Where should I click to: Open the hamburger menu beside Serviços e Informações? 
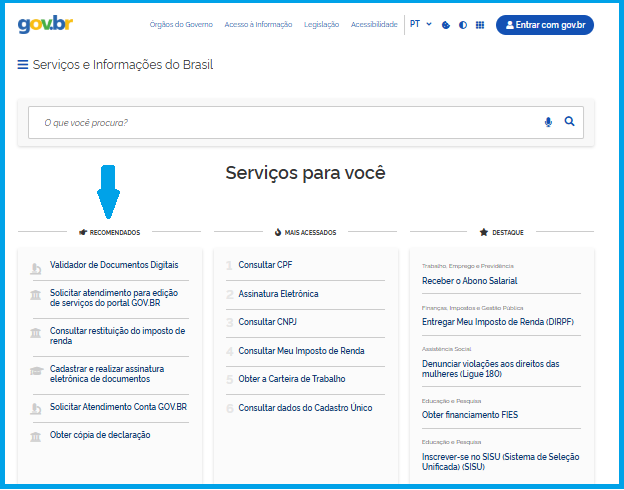(23, 64)
